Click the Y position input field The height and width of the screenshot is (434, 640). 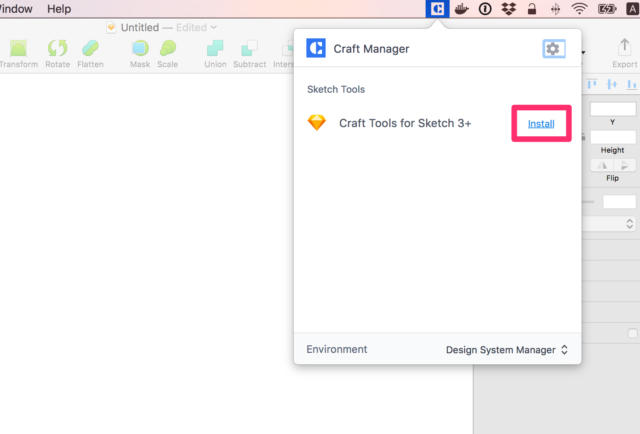(613, 109)
